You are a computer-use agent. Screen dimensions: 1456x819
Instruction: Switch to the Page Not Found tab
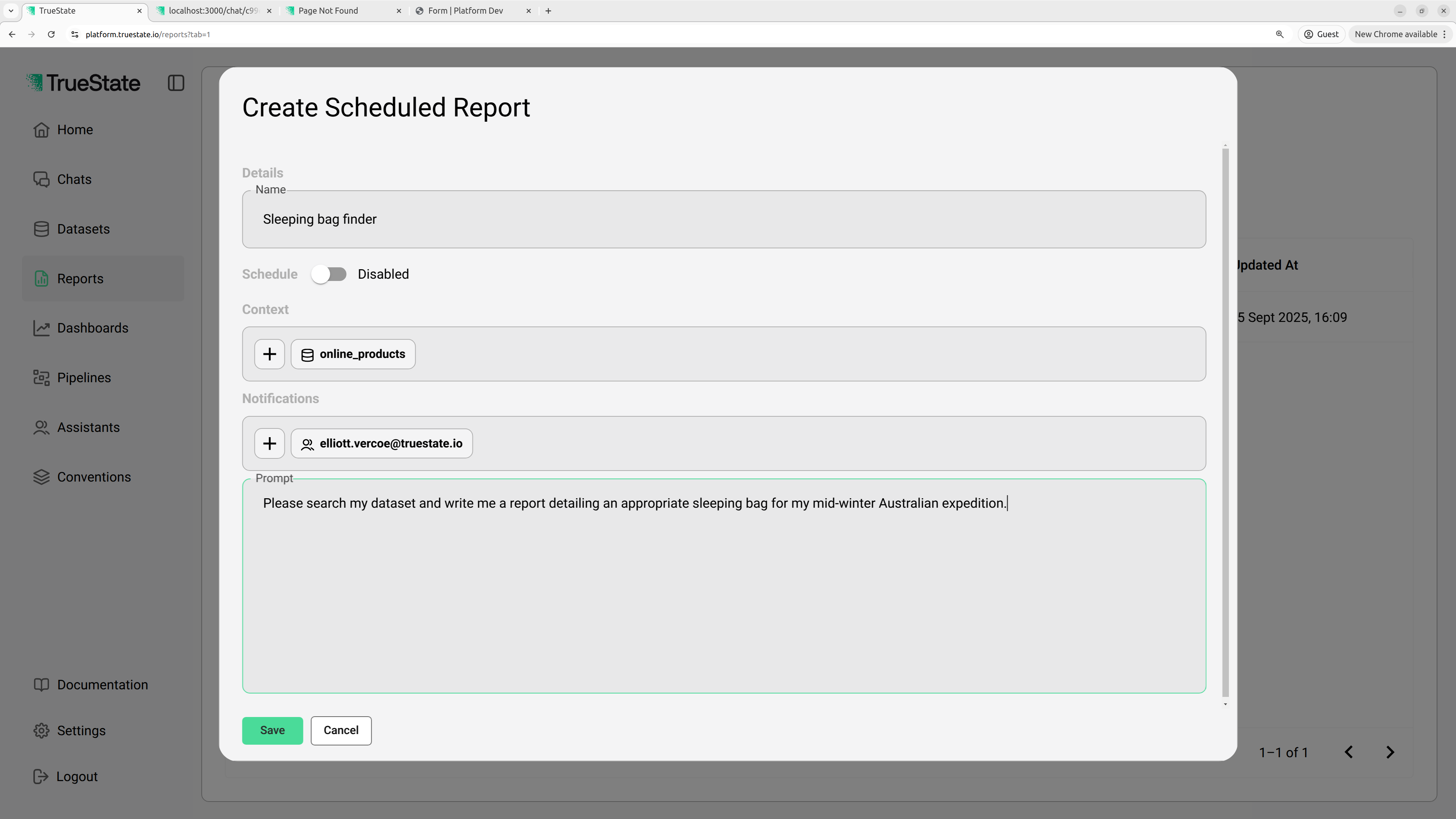click(x=328, y=11)
